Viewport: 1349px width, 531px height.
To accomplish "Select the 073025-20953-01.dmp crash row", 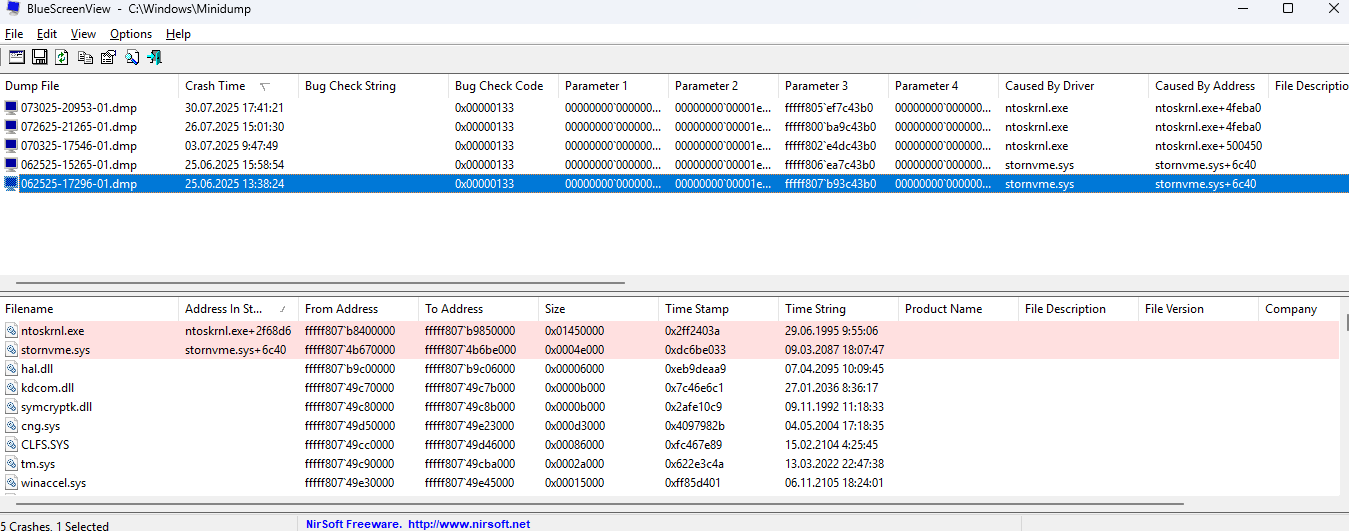I will coord(674,108).
